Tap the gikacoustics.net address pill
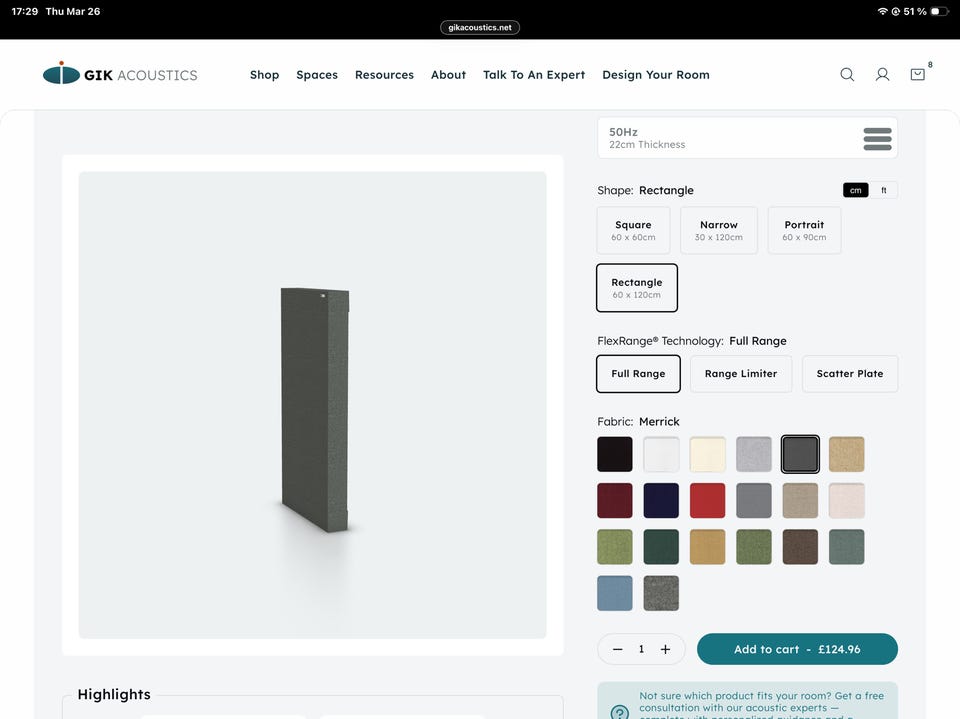The image size is (960, 719). (x=480, y=28)
